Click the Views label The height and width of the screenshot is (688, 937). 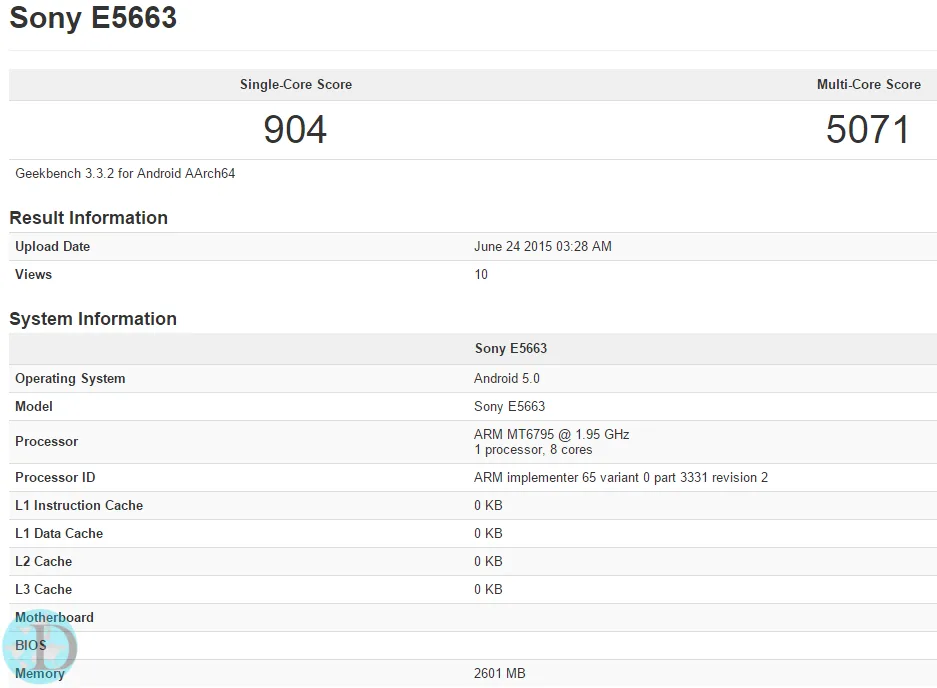[33, 274]
